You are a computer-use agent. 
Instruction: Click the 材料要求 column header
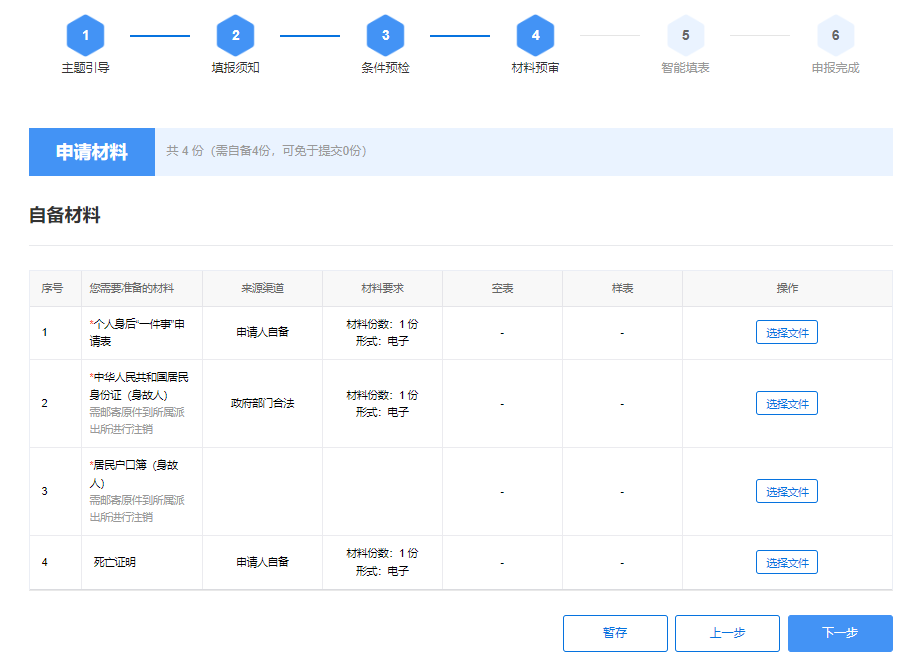(x=382, y=288)
